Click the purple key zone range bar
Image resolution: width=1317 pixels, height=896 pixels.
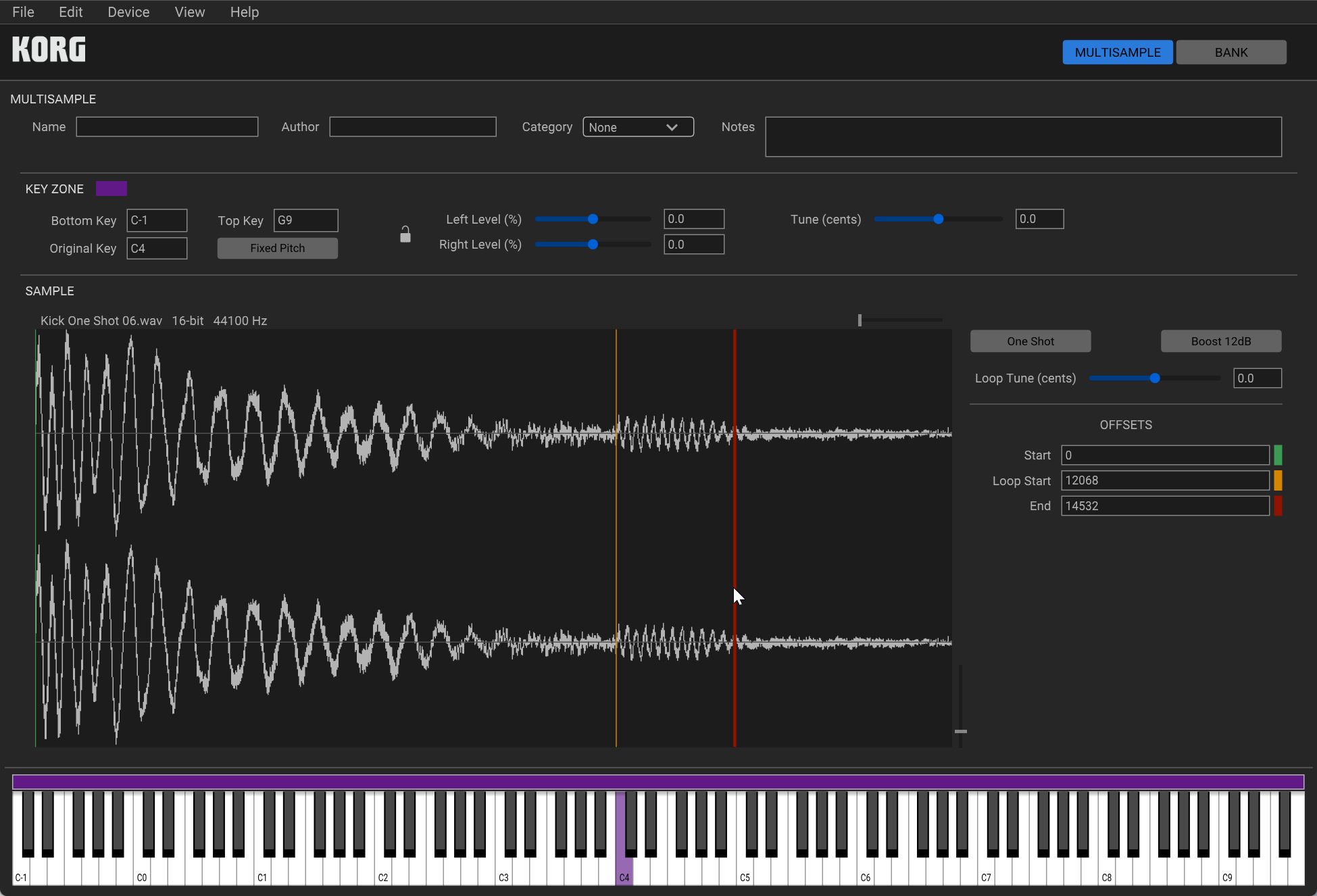(658, 782)
